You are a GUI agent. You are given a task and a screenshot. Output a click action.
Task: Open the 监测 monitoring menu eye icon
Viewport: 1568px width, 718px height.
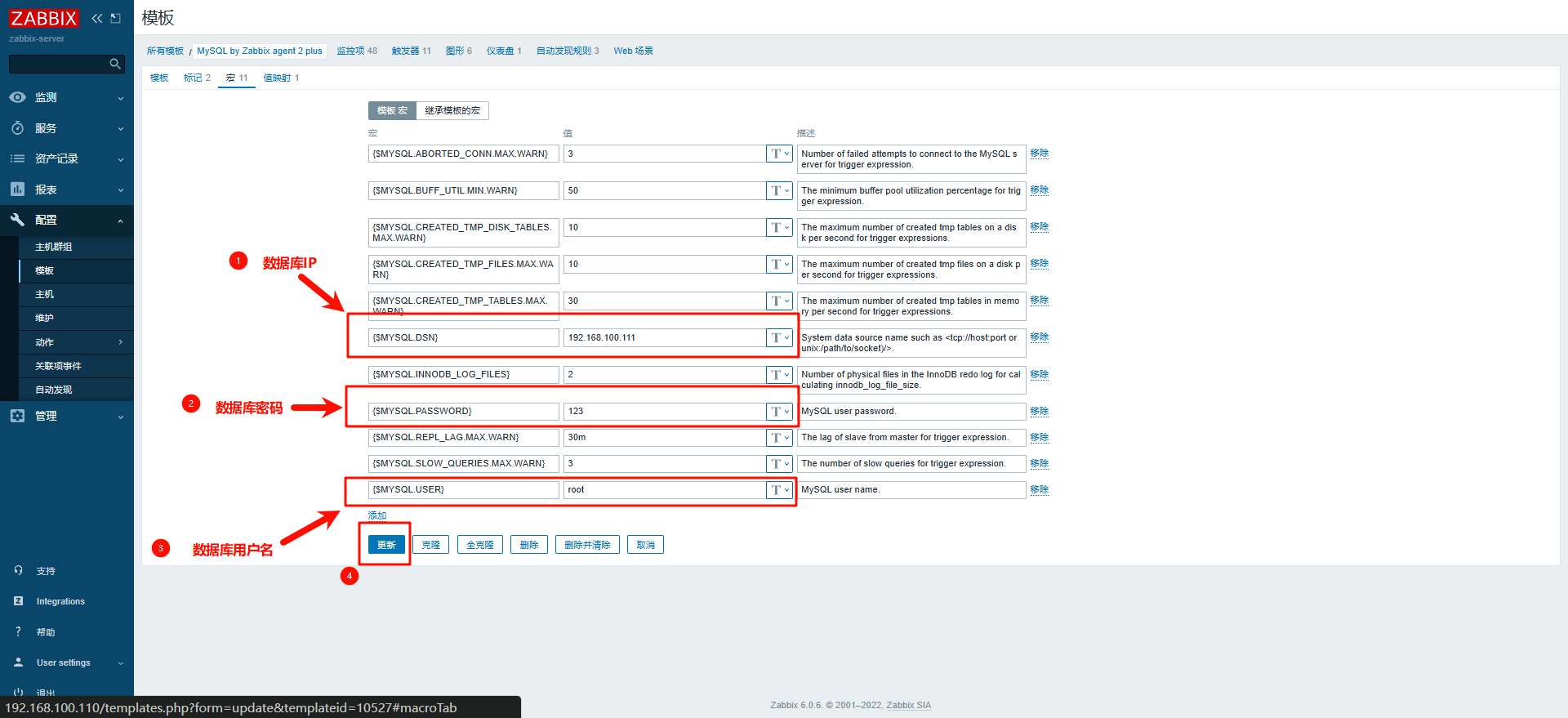tap(17, 97)
